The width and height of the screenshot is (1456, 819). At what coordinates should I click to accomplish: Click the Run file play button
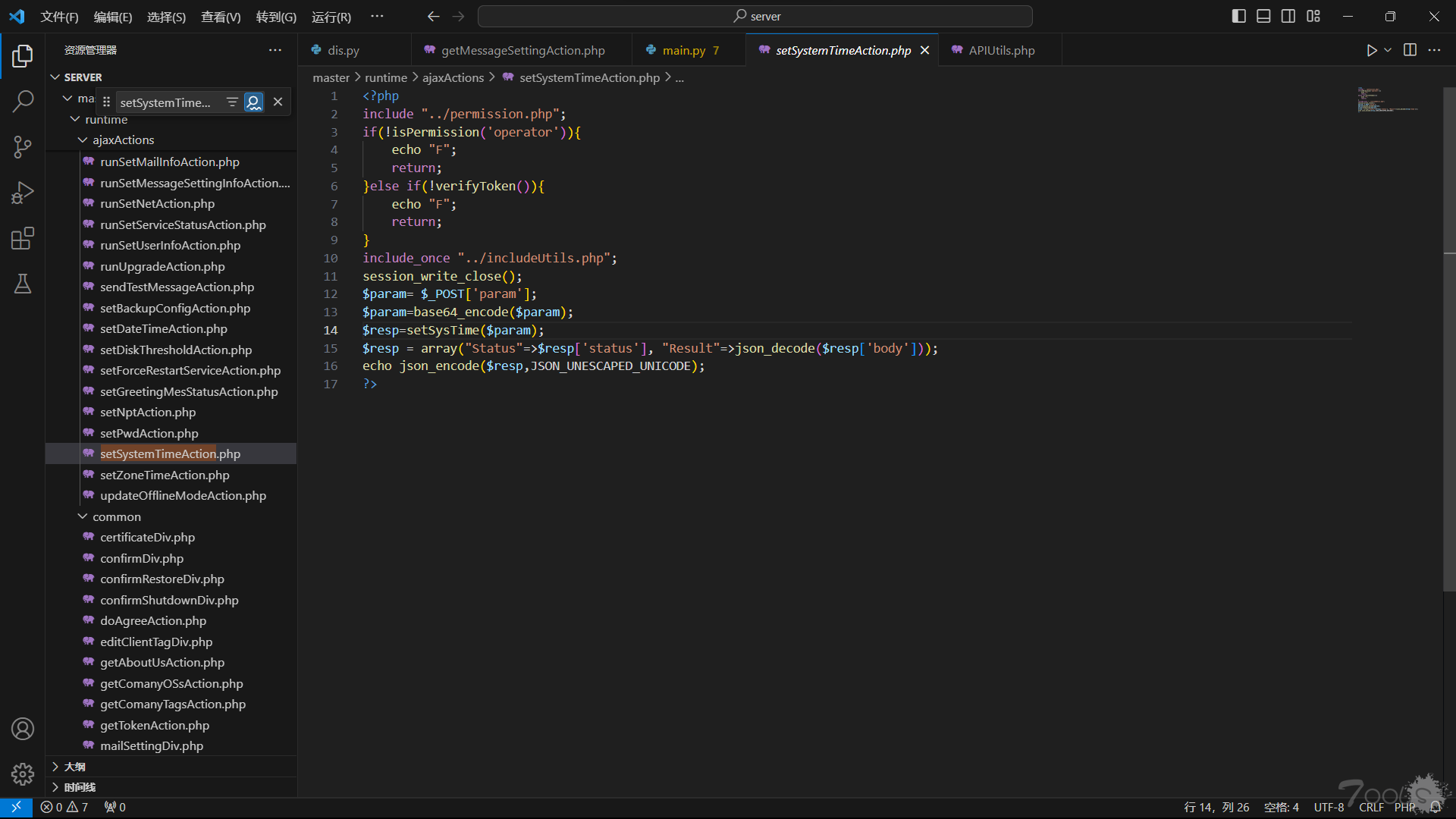[1371, 50]
